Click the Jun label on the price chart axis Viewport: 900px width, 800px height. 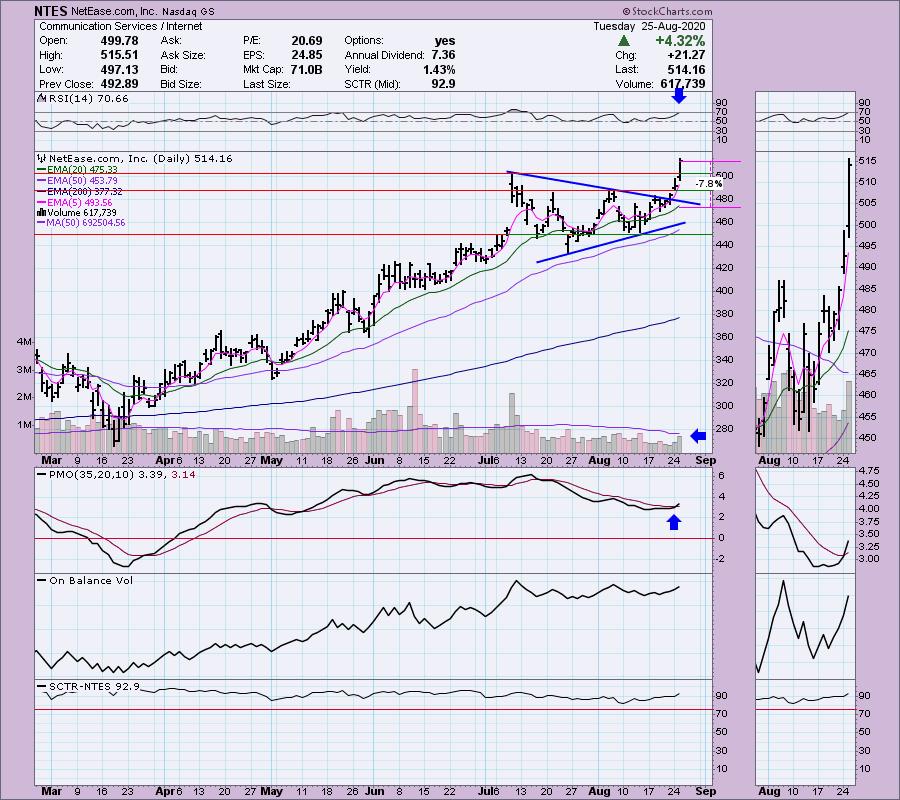[x=375, y=460]
